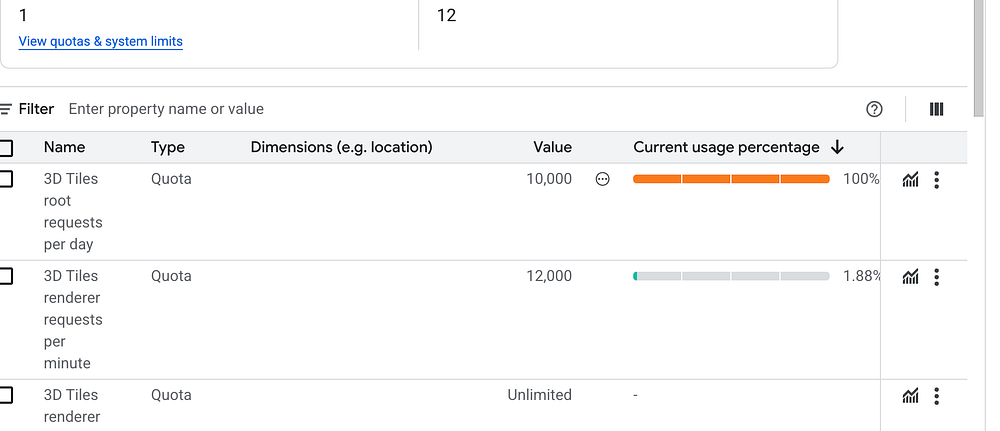The image size is (1000, 431).
Task: Check the 3D Tiles renderer requests per minute row
Action: tap(6, 276)
